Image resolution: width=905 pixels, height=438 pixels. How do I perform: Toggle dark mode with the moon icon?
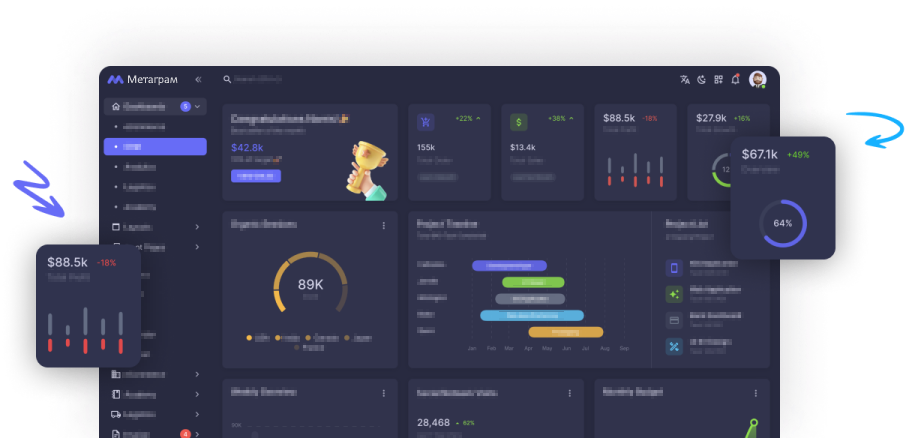(x=701, y=79)
